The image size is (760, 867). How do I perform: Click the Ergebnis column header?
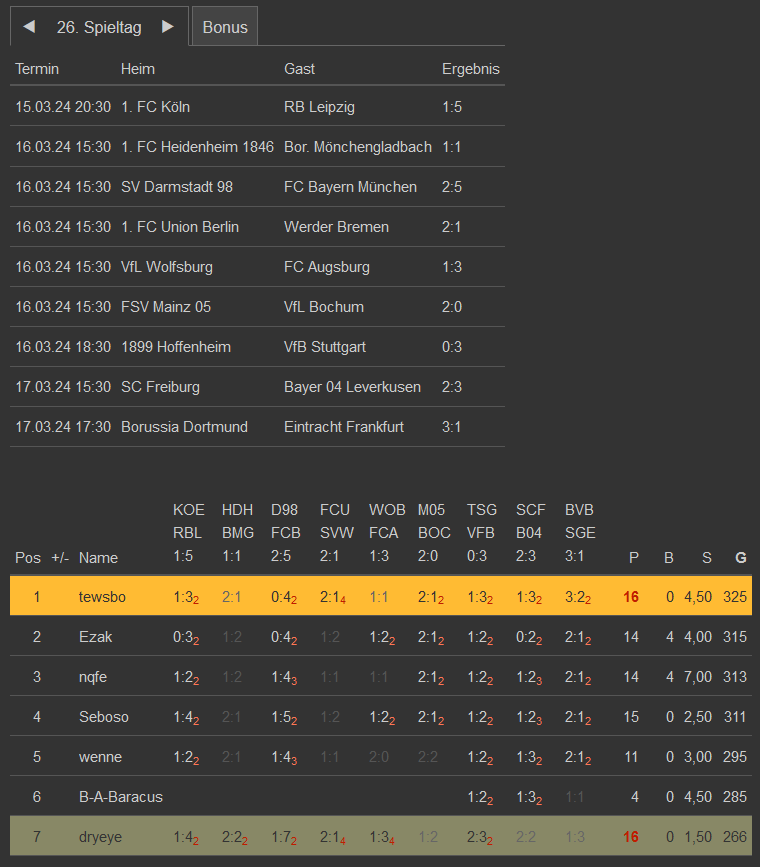[x=470, y=69]
